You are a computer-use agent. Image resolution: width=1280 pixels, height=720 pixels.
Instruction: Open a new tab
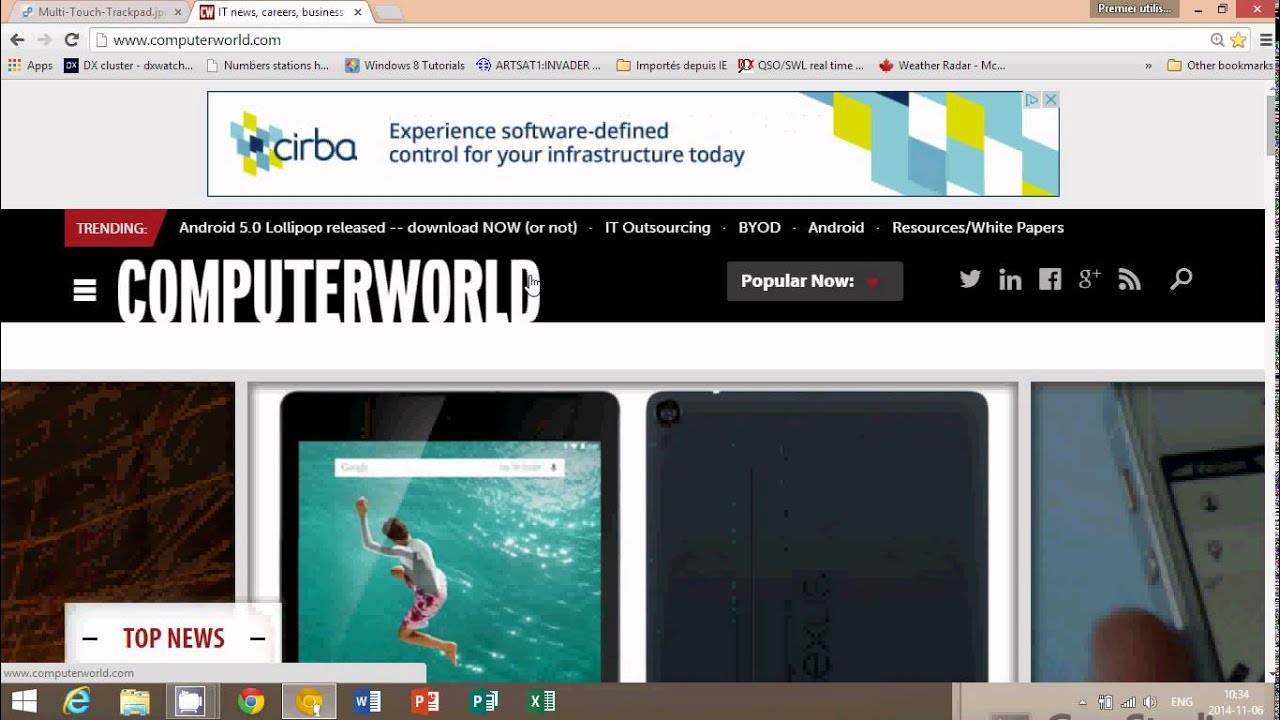(388, 13)
